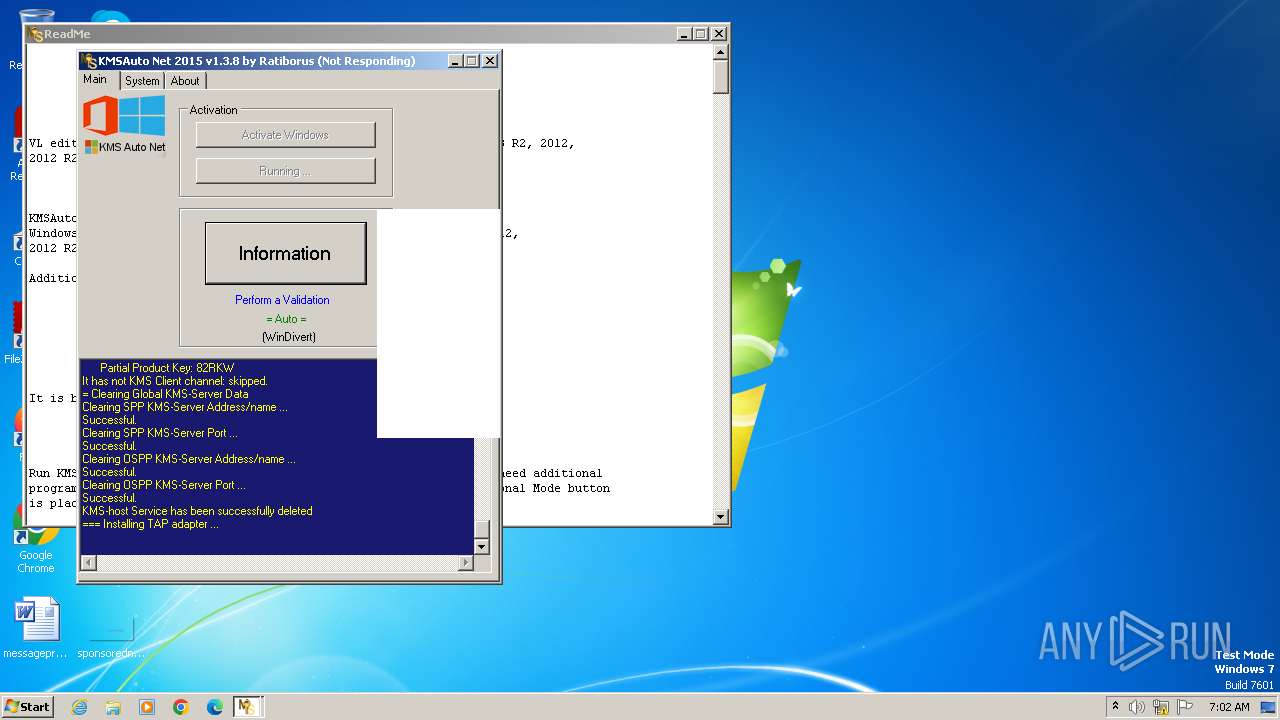Click the = Auto = mode label
This screenshot has height=720, width=1280.
pyautogui.click(x=286, y=319)
